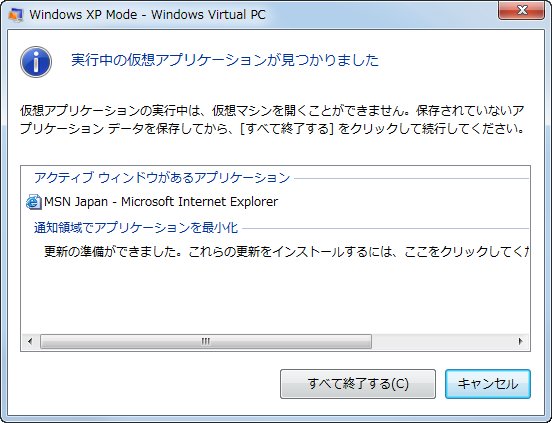Image resolution: width=552 pixels, height=423 pixels.
Task: Click the description paragraph about 仮想マシン
Action: click(272, 120)
